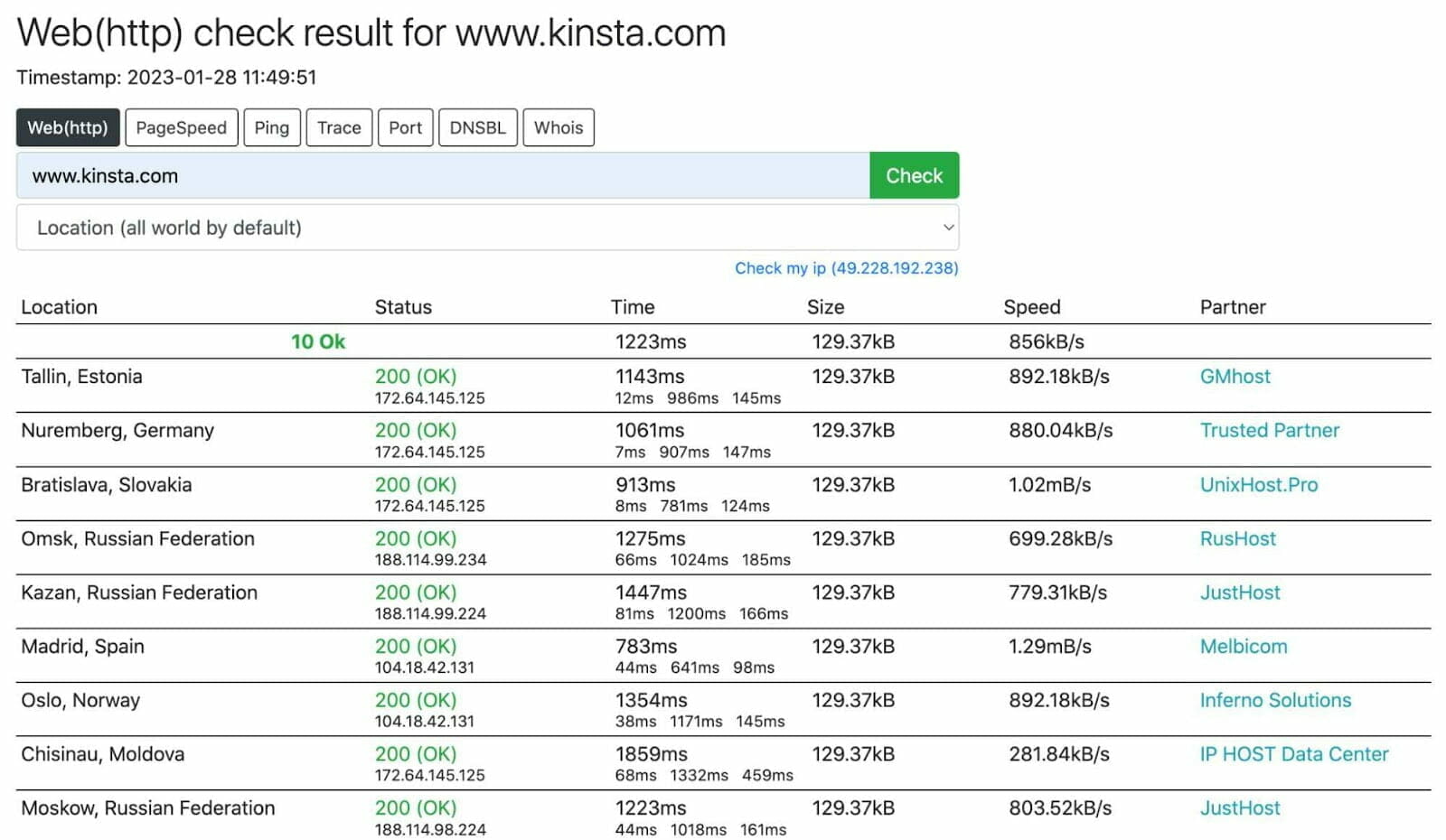Open the GMhost partner link
The image size is (1446, 840).
pyautogui.click(x=1235, y=377)
